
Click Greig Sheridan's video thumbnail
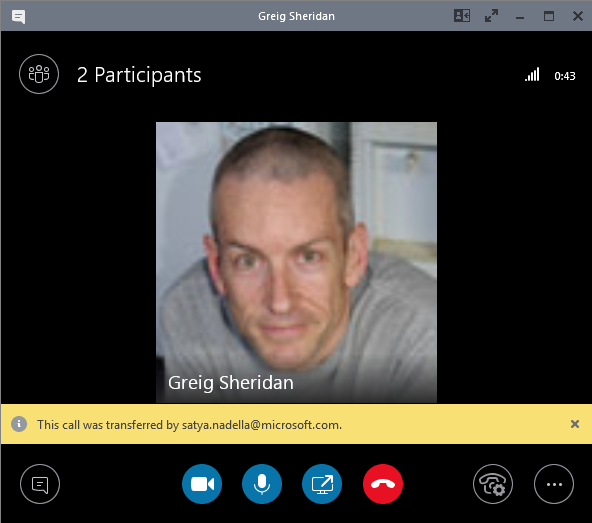pos(296,262)
